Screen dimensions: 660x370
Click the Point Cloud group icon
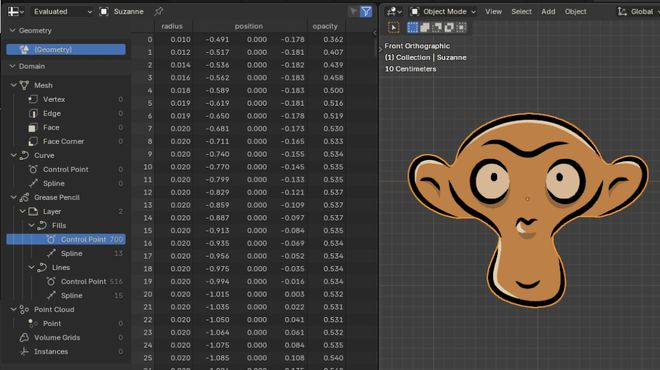tap(24, 309)
